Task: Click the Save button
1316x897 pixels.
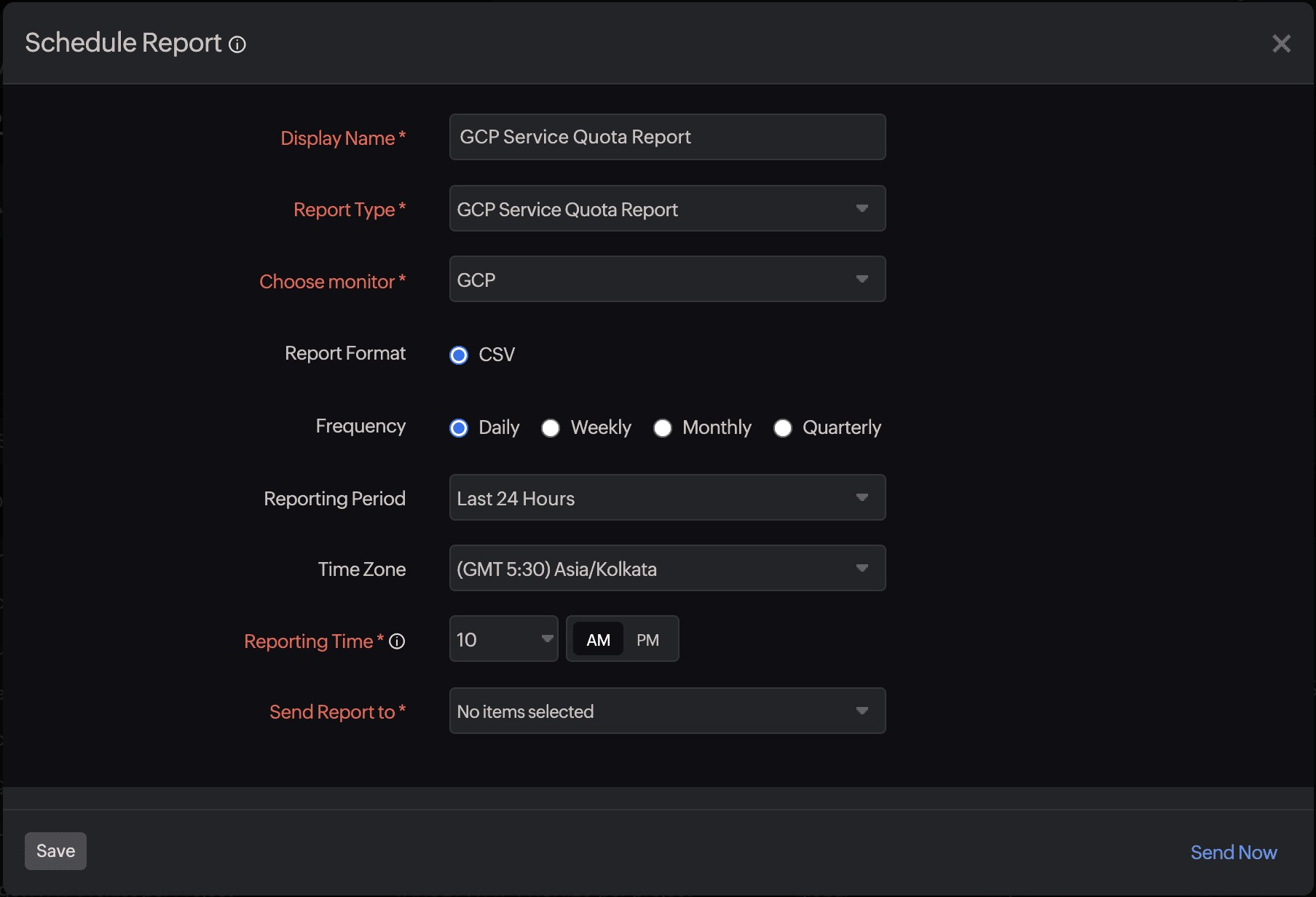Action: [x=55, y=851]
